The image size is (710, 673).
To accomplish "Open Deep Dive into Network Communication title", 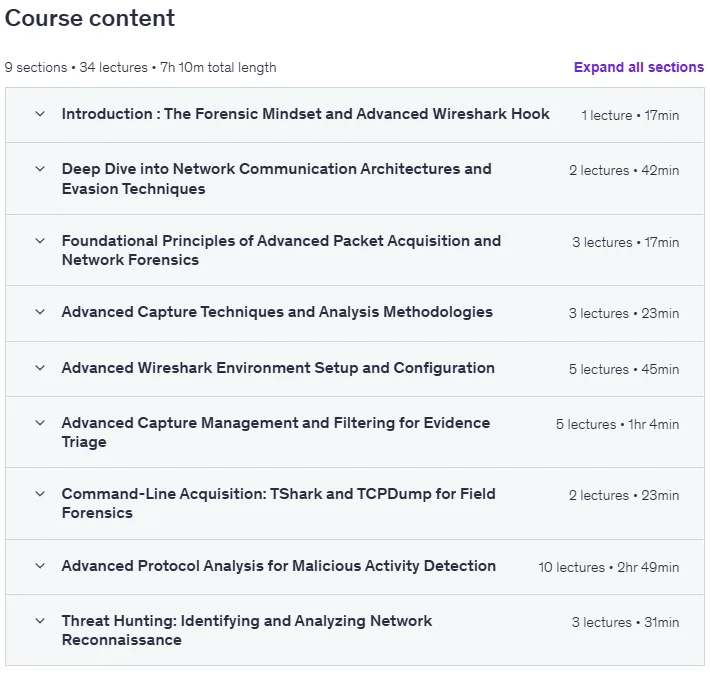I will pyautogui.click(x=277, y=178).
